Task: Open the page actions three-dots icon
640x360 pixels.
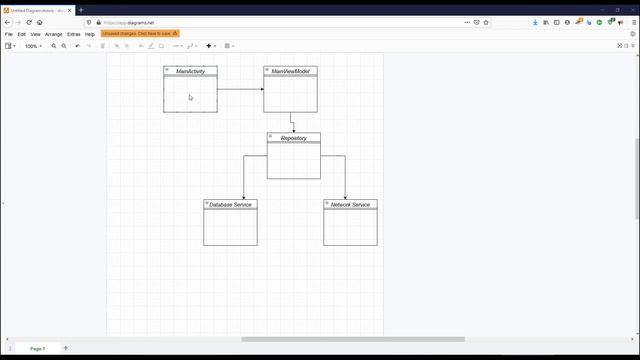Action: click(467, 22)
